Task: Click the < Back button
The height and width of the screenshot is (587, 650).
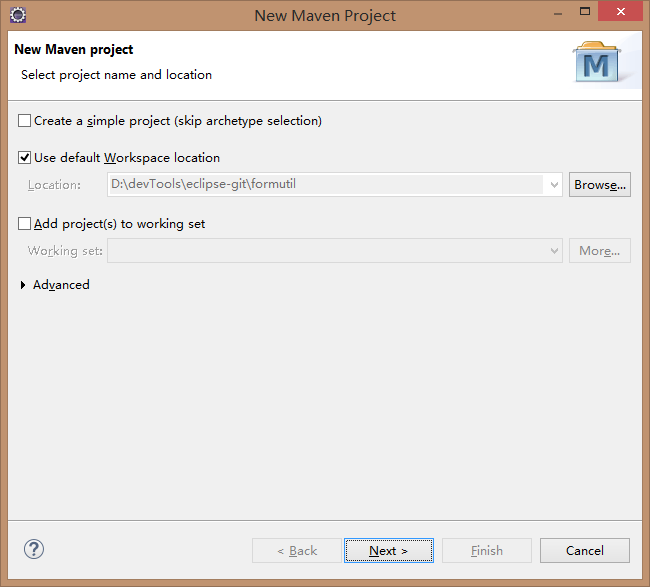Action: (297, 551)
